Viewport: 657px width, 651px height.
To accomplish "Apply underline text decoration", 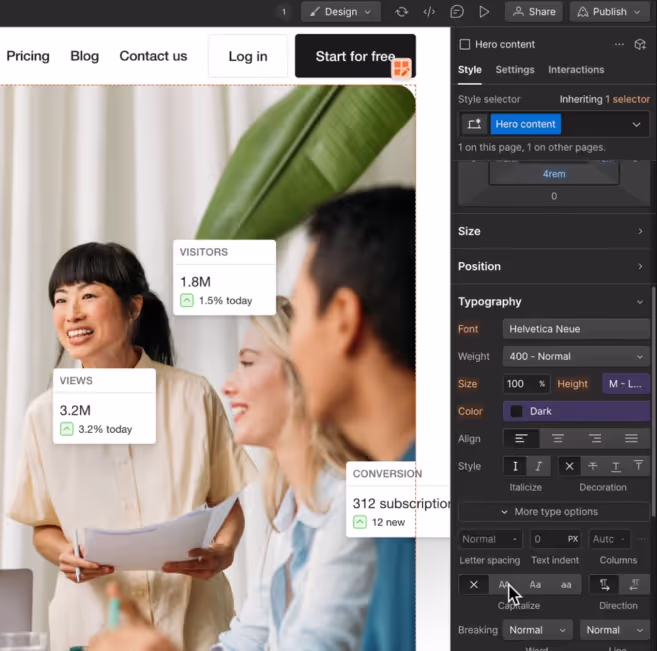I will [616, 466].
